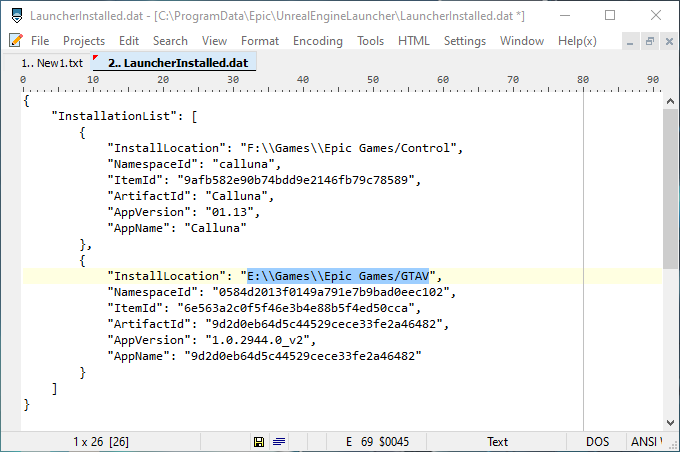Click the ANSI encoding status field
Viewport: 680px width, 452px height.
(646, 442)
